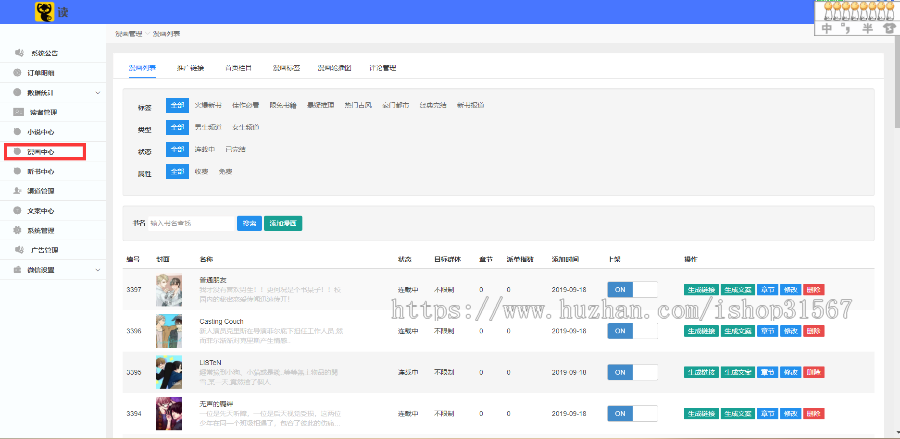Filter attribute by 收费
The image size is (900, 439).
tap(201, 172)
